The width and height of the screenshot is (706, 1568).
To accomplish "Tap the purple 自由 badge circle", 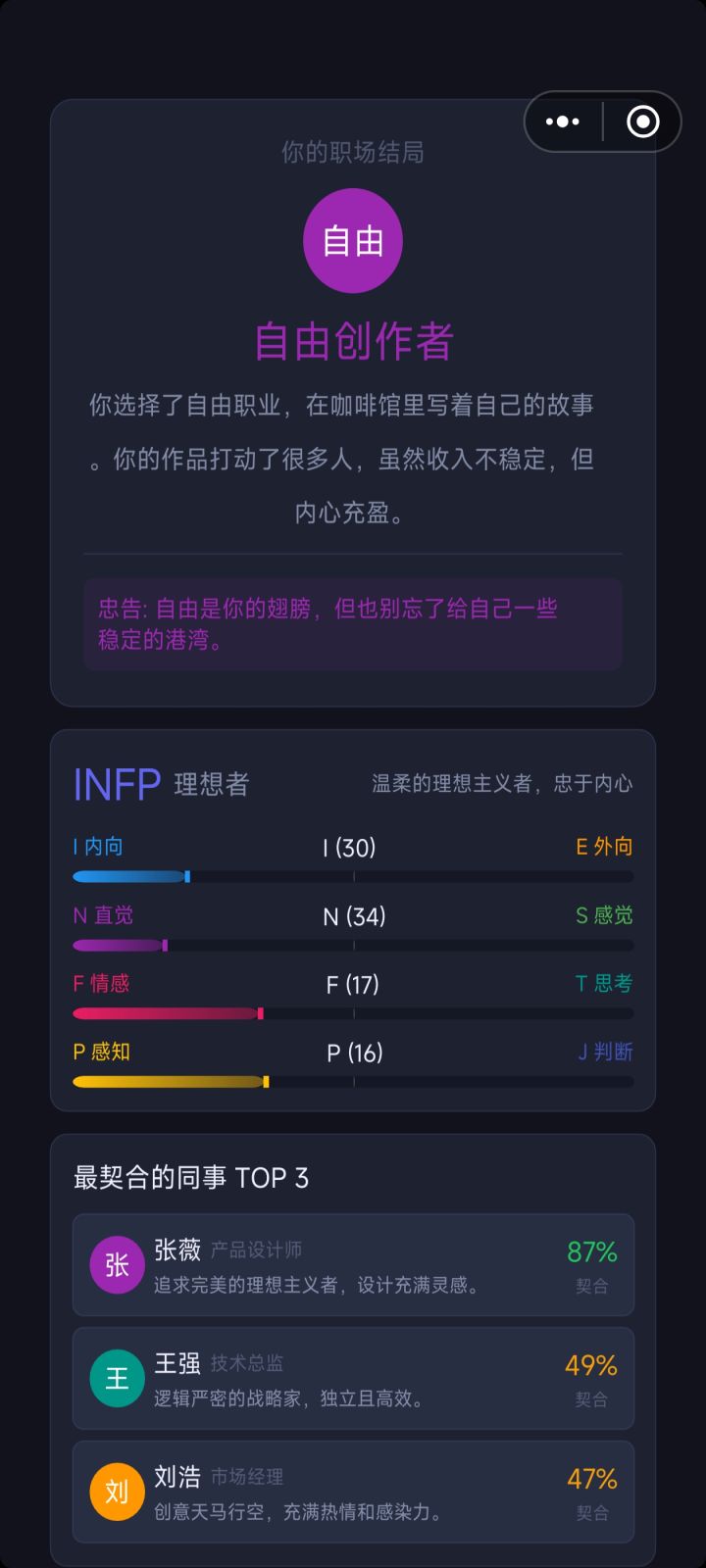I will [x=353, y=241].
